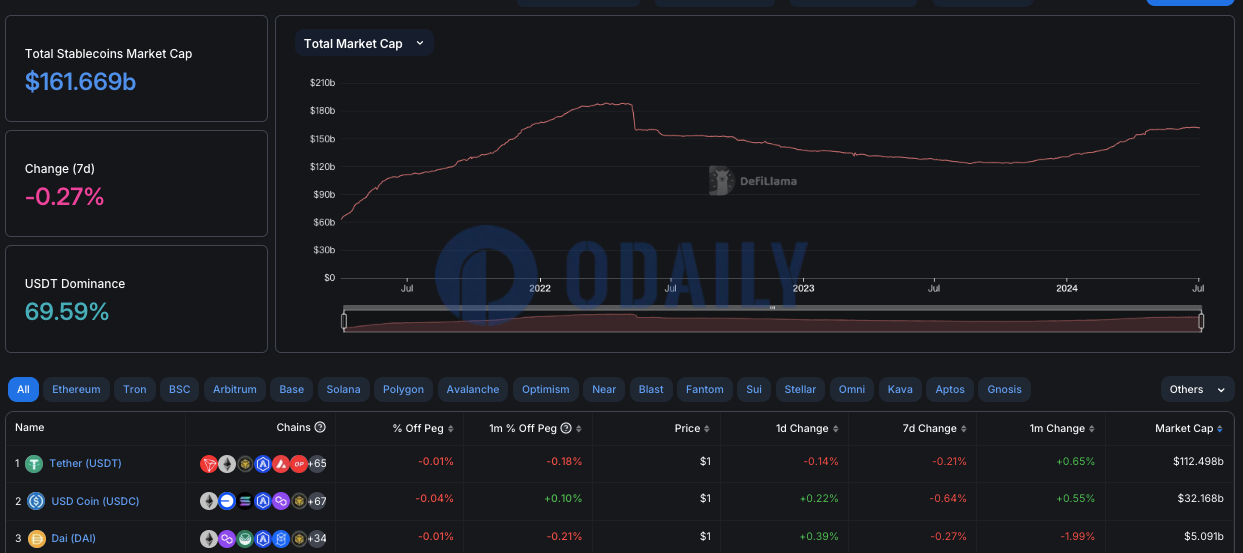This screenshot has width=1243, height=553.
Task: Click the USD Coin logo icon
Action: (x=35, y=501)
